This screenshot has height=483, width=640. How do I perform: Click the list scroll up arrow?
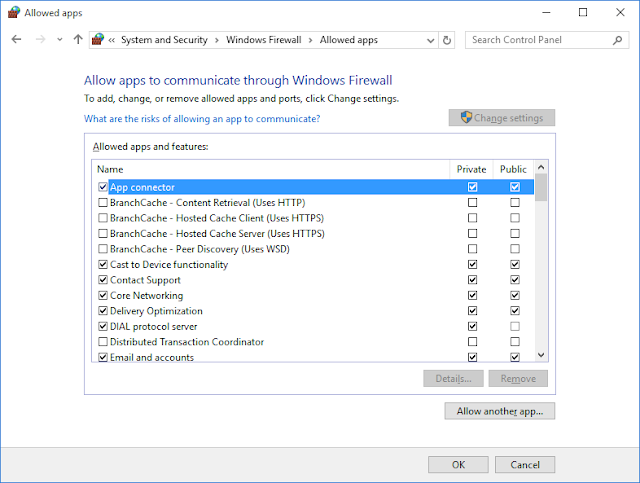pyautogui.click(x=541, y=167)
